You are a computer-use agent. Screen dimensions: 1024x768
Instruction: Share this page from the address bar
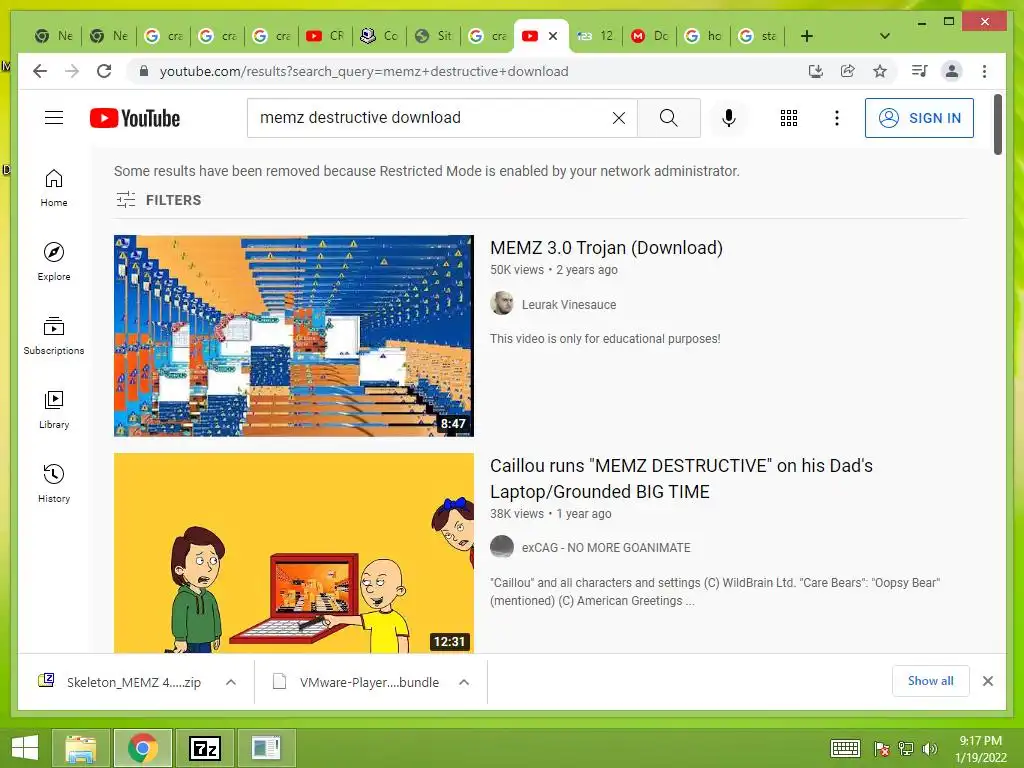848,71
